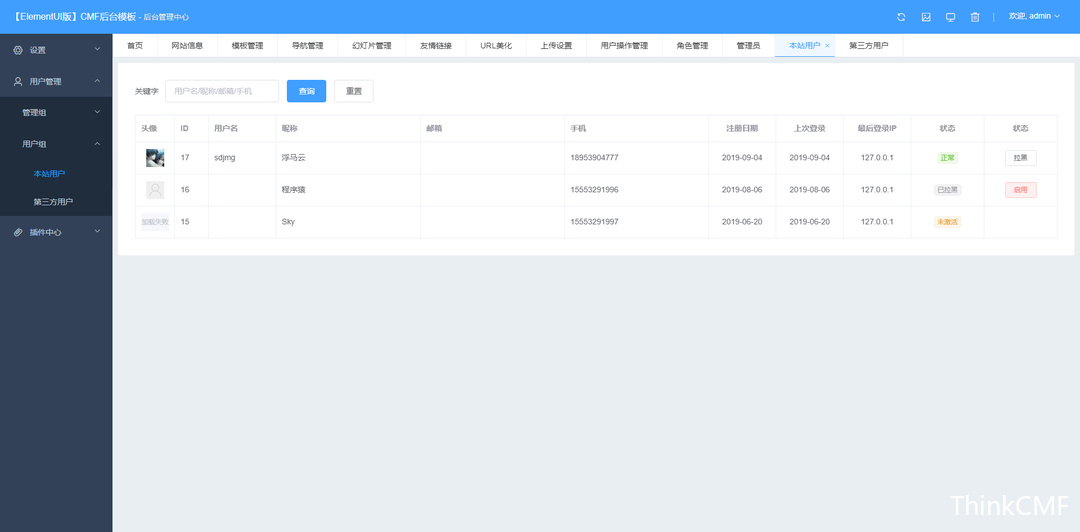1080x532 pixels.
Task: Switch to the 第三方用户 tab
Action: pyautogui.click(x=869, y=45)
